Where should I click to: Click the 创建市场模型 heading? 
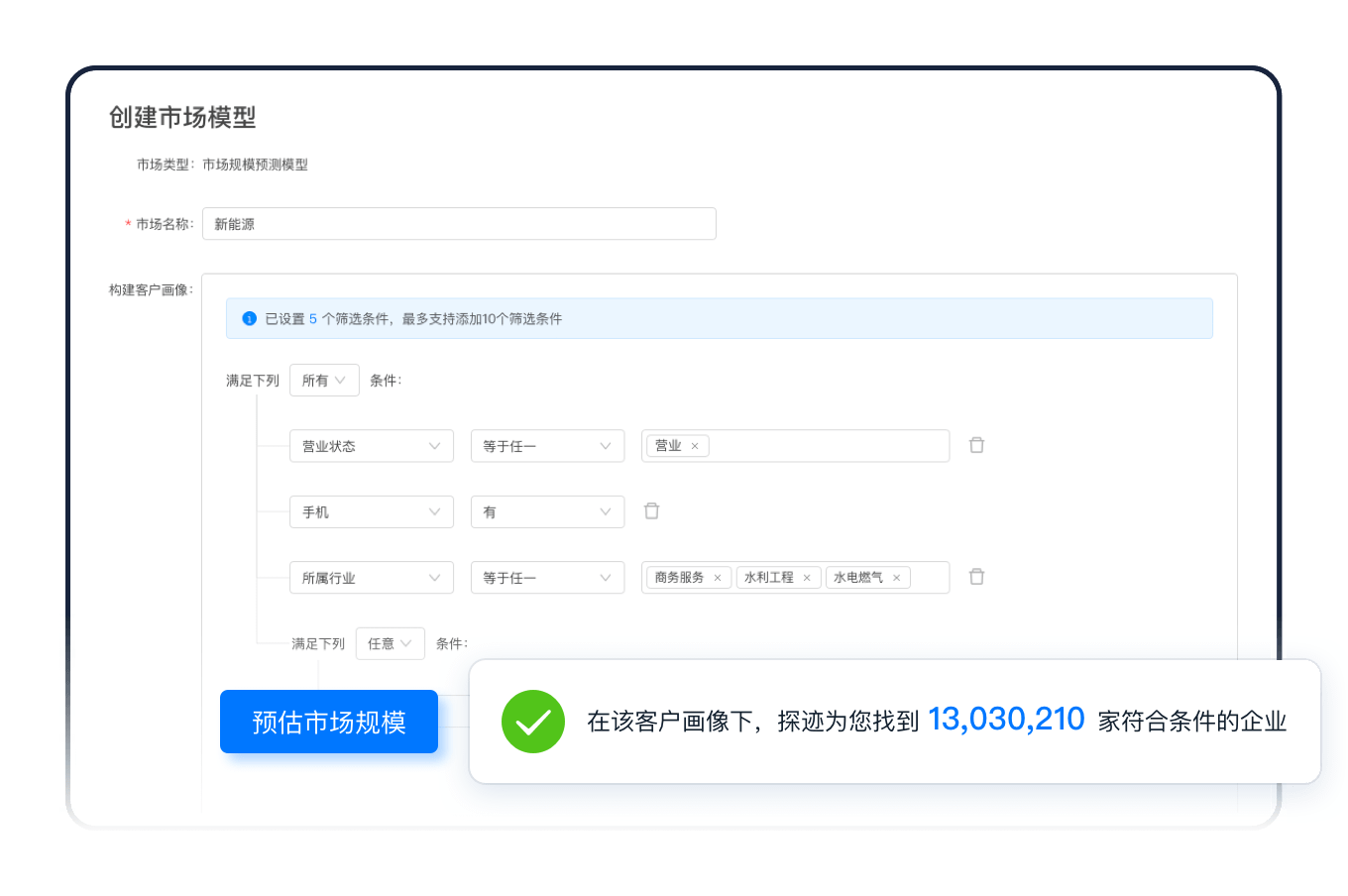(182, 117)
